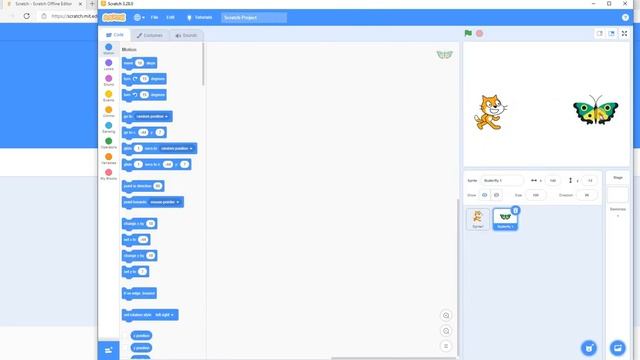Tick the x position reporter checkbox
The height and width of the screenshot is (360, 640).
tap(126, 336)
